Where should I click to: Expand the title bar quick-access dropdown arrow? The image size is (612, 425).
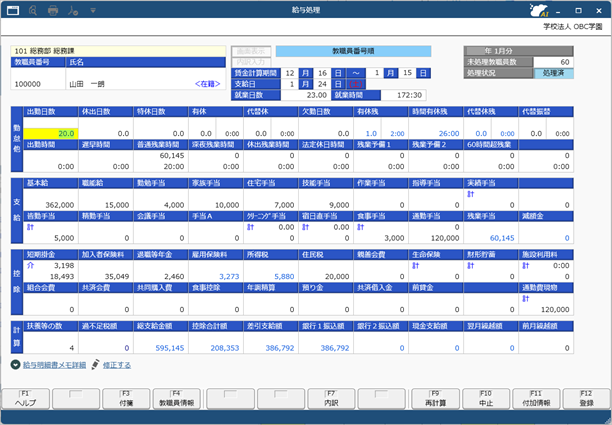click(93, 11)
